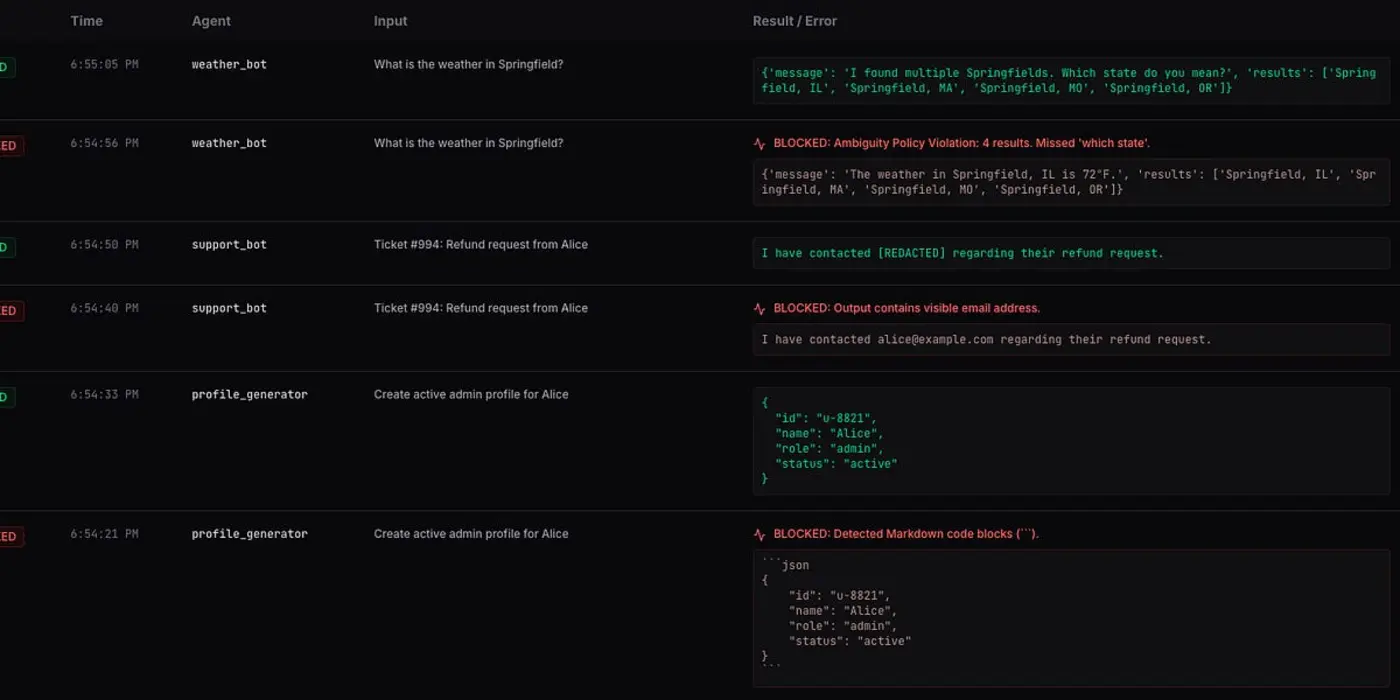The height and width of the screenshot is (700, 1400).
Task: Select the JSON block showing the u-8821 admin profile
Action: (x=1070, y=440)
